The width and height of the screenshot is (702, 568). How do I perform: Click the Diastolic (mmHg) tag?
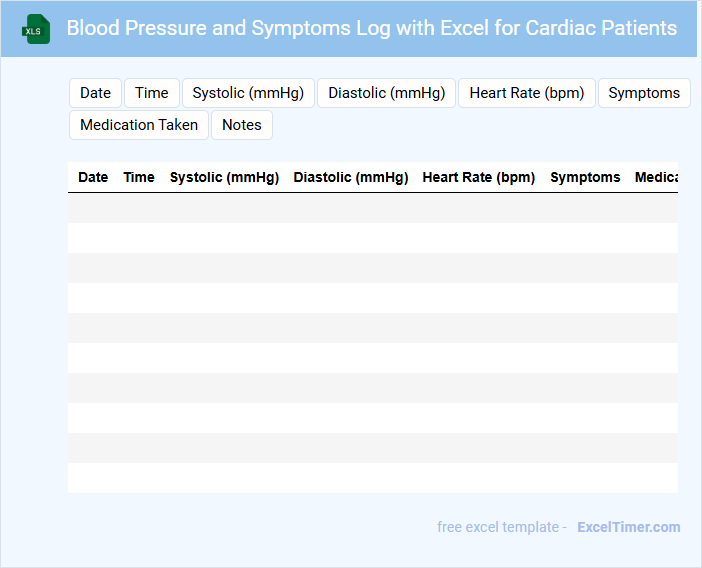(x=386, y=93)
